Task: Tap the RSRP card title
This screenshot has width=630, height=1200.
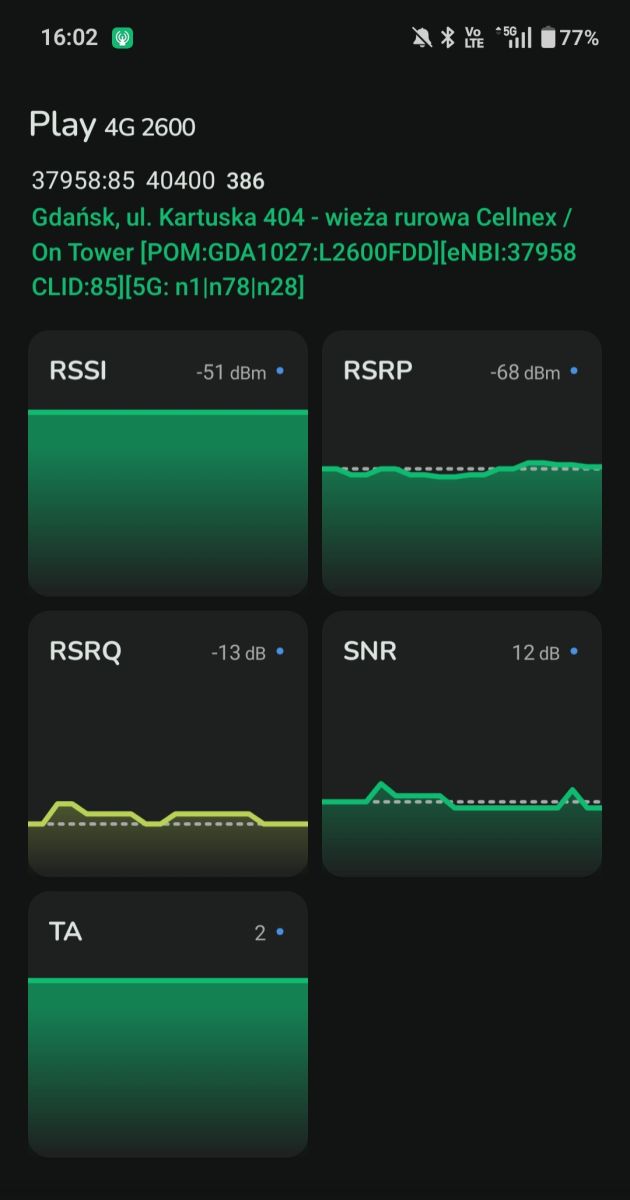Action: [x=378, y=371]
